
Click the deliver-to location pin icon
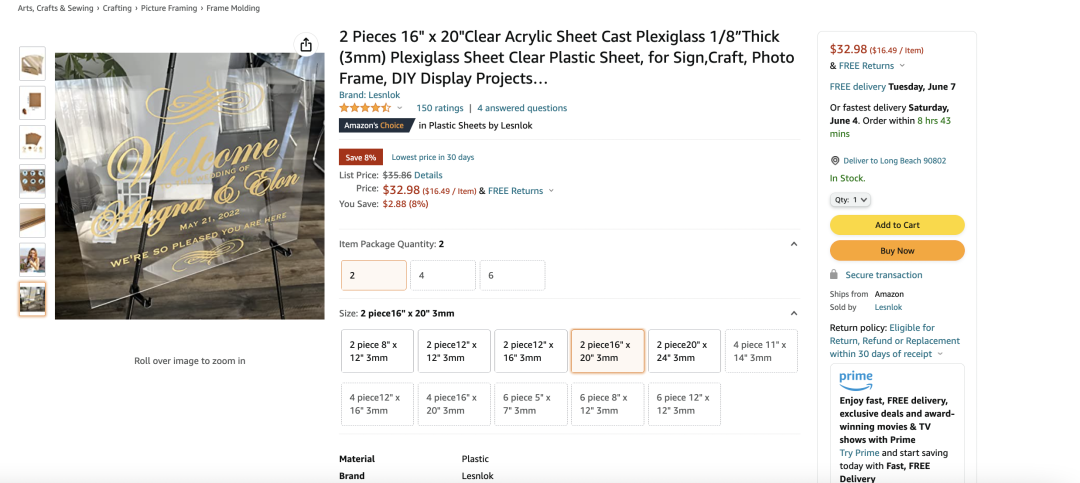pyautogui.click(x=835, y=160)
